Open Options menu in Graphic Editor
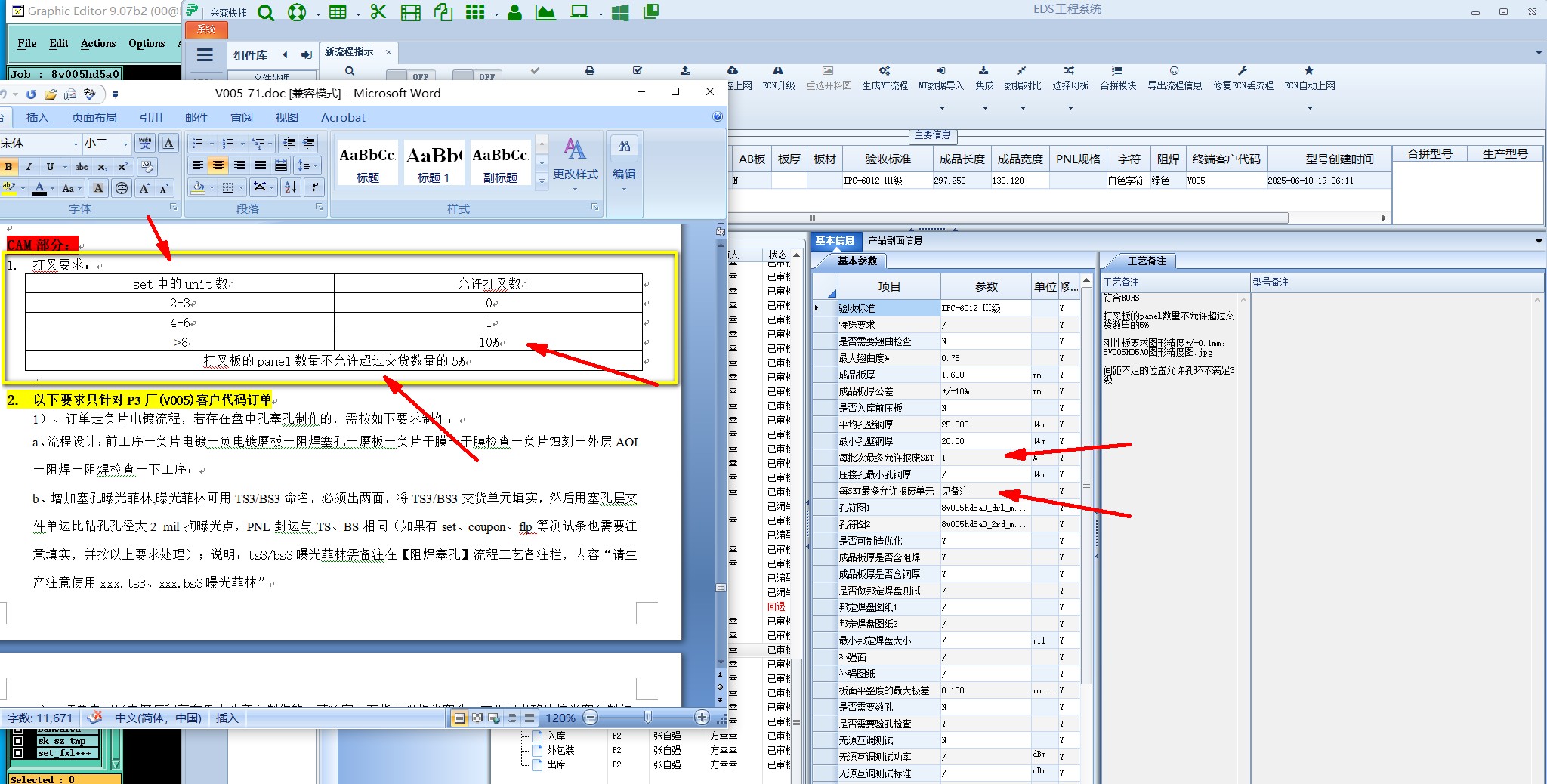This screenshot has width=1547, height=784. tap(147, 43)
